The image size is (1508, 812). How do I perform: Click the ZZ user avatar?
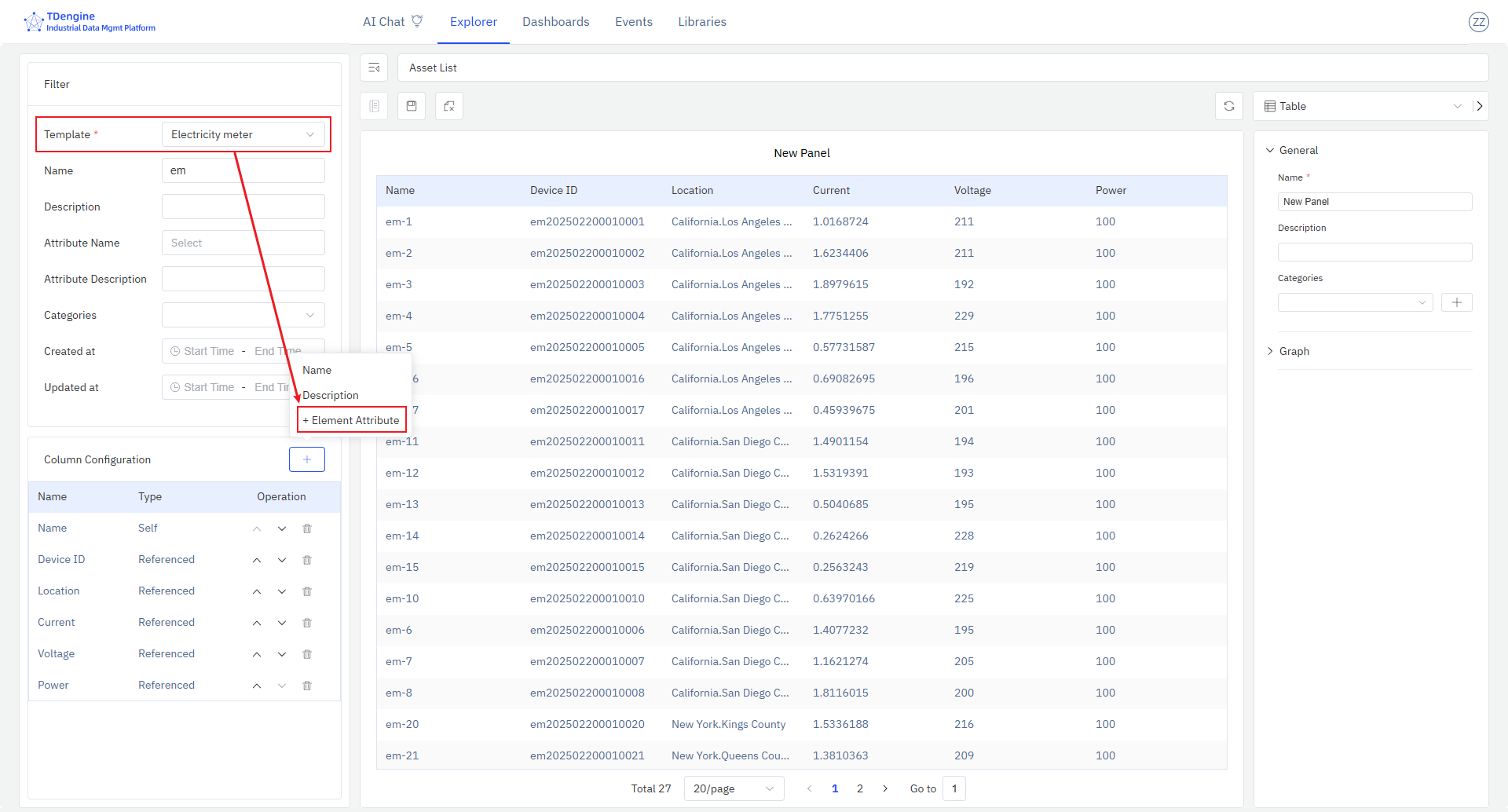[x=1479, y=22]
